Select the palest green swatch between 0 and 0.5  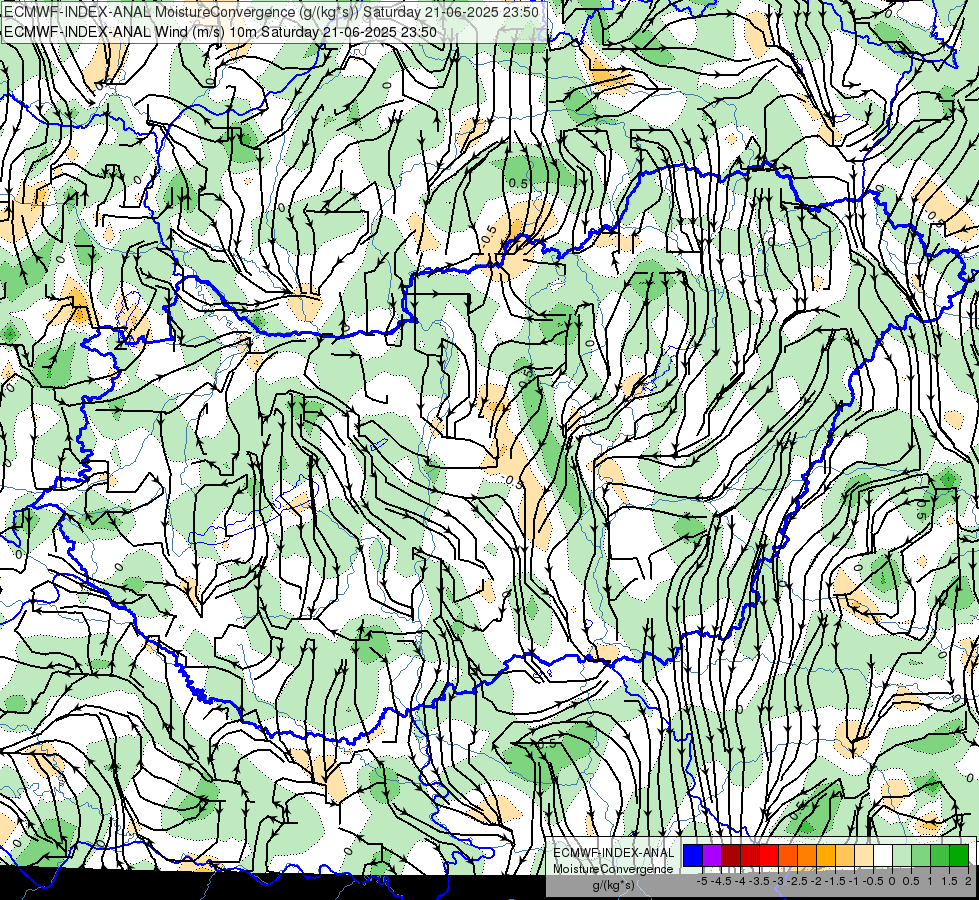902,856
